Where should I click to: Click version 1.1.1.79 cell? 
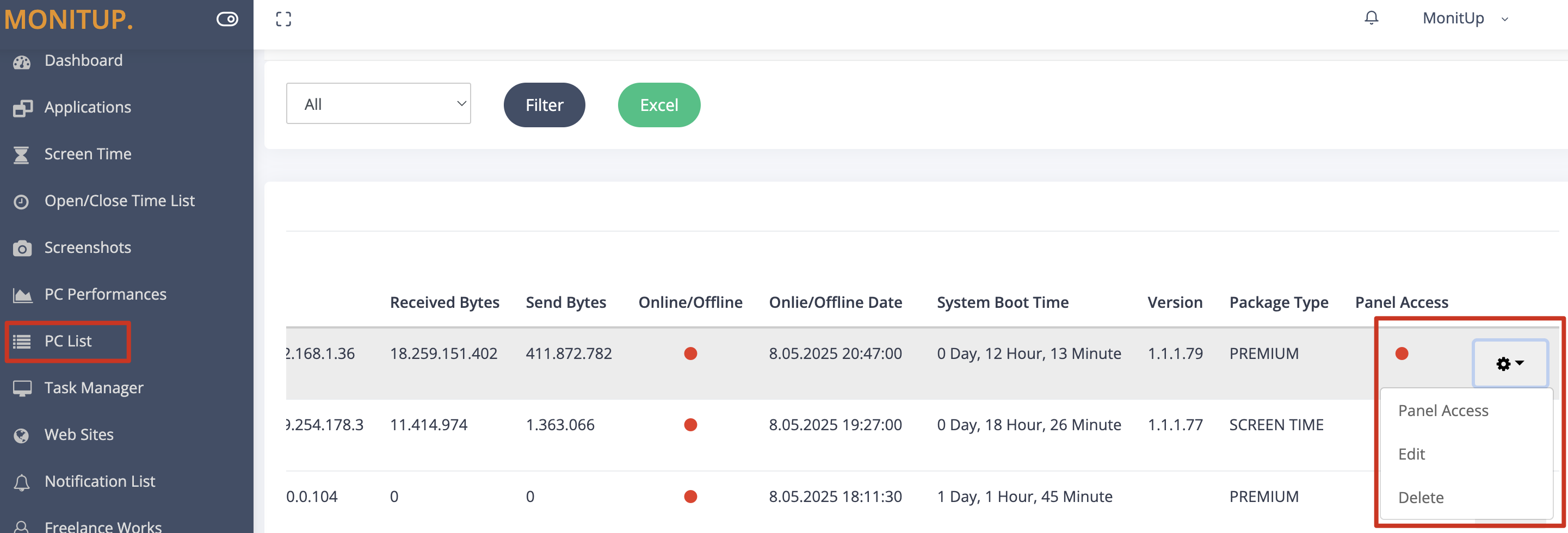click(x=1175, y=354)
